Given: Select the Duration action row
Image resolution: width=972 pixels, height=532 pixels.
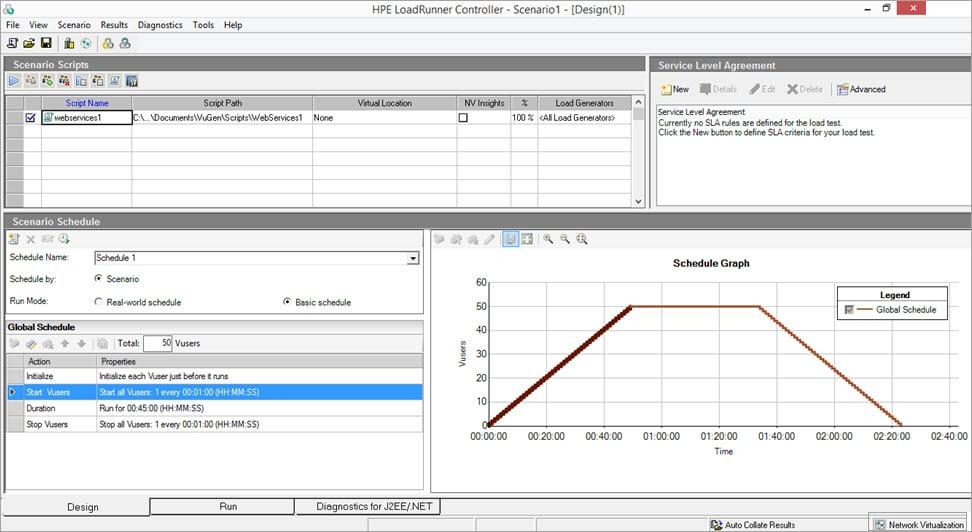Looking at the screenshot, I should (214, 408).
